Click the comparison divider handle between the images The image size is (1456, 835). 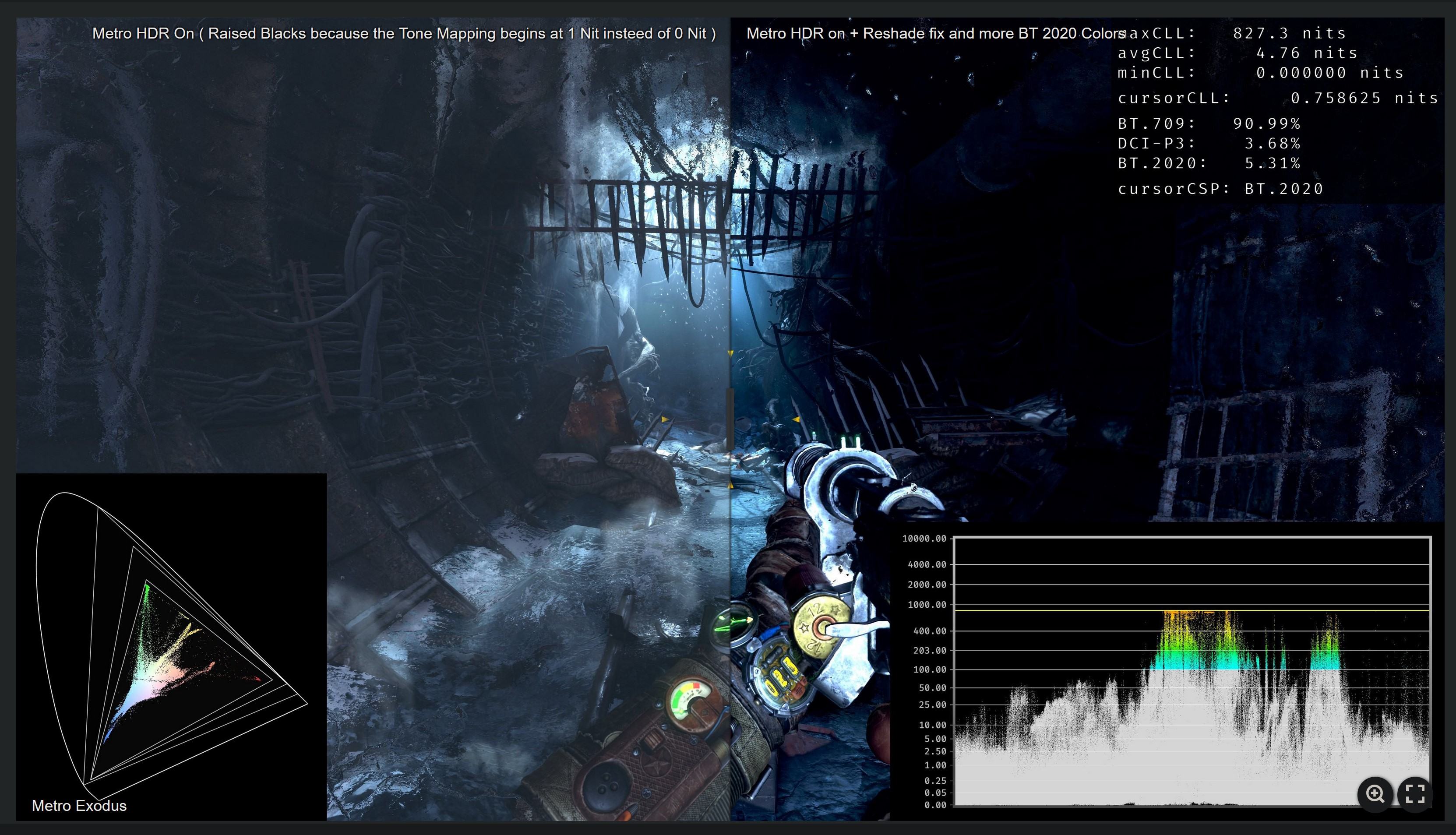pos(730,419)
